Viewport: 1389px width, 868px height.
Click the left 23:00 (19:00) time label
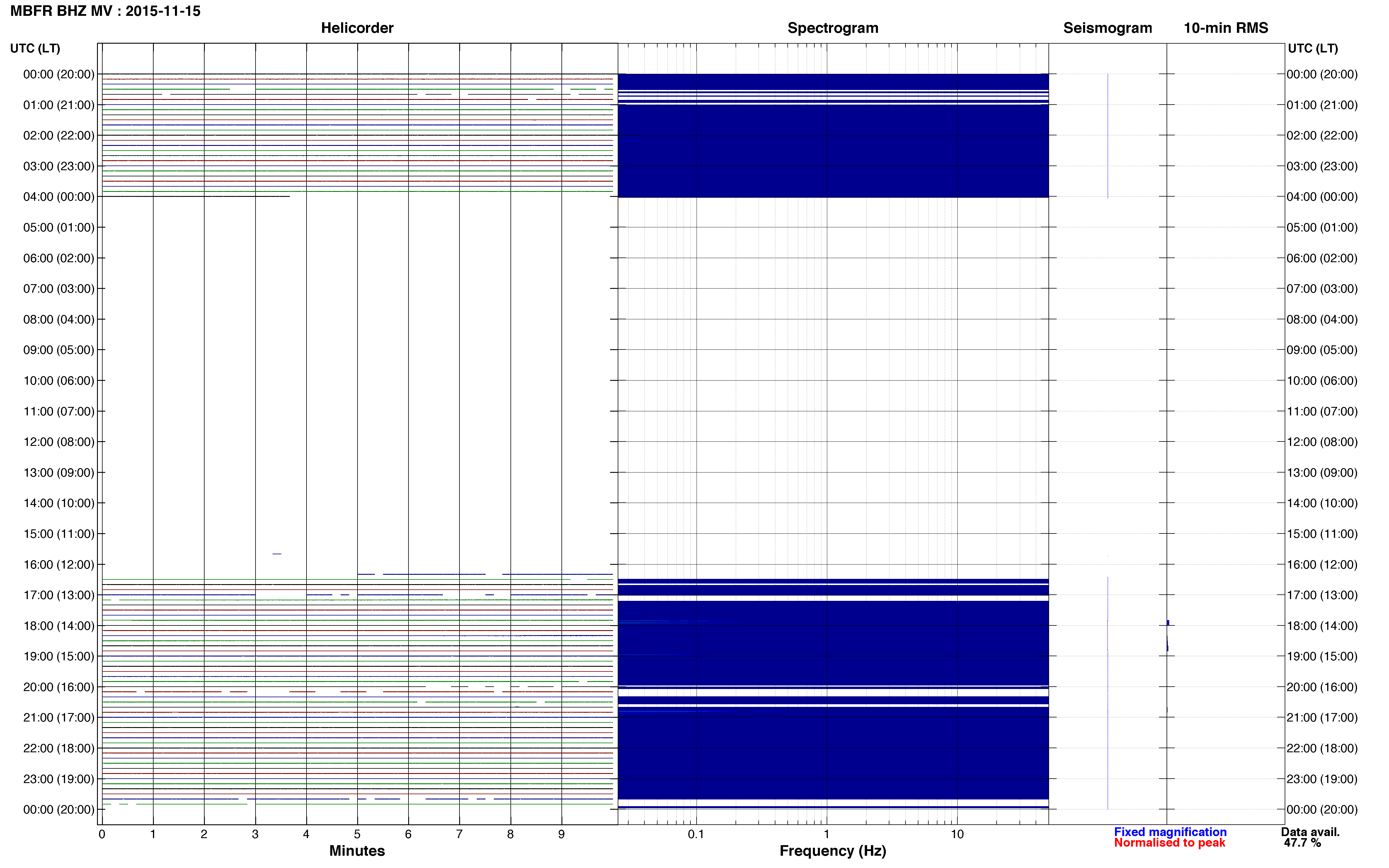click(x=59, y=779)
